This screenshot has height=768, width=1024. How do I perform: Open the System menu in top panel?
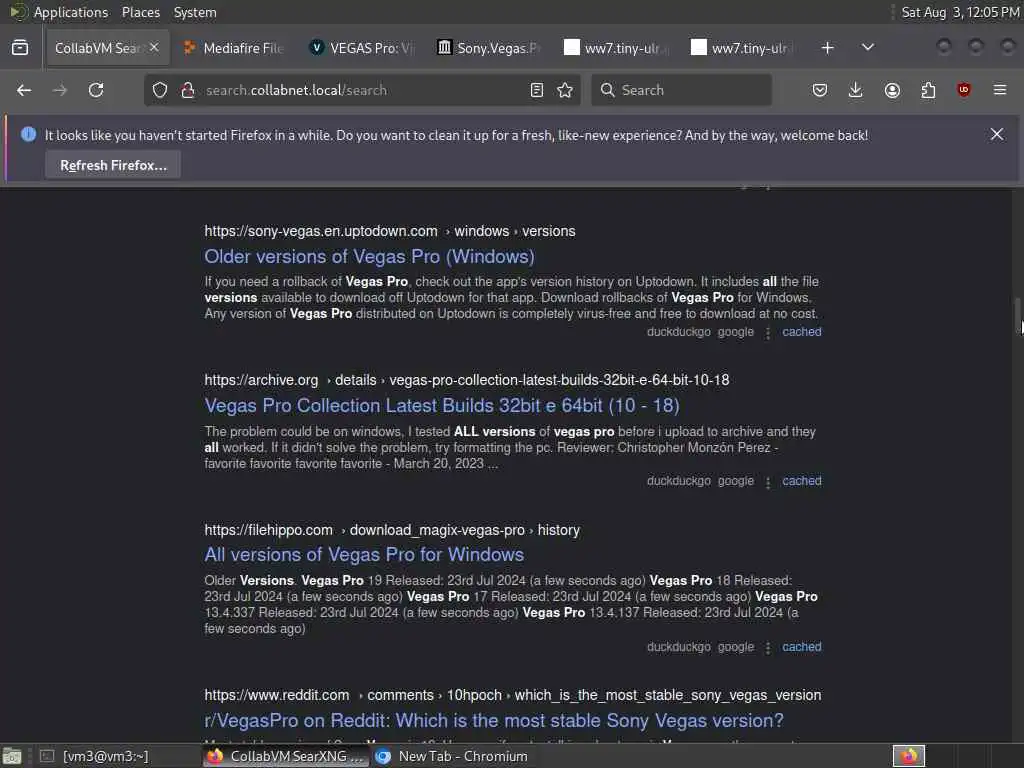195,12
